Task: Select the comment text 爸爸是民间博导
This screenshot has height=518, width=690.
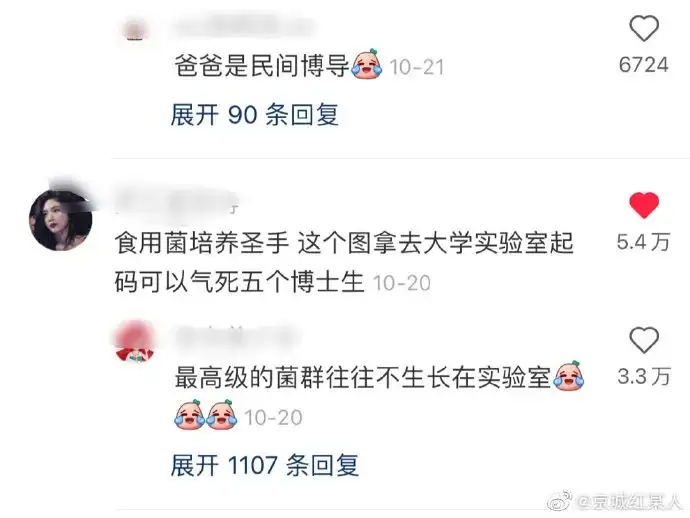Action: [x=262, y=66]
